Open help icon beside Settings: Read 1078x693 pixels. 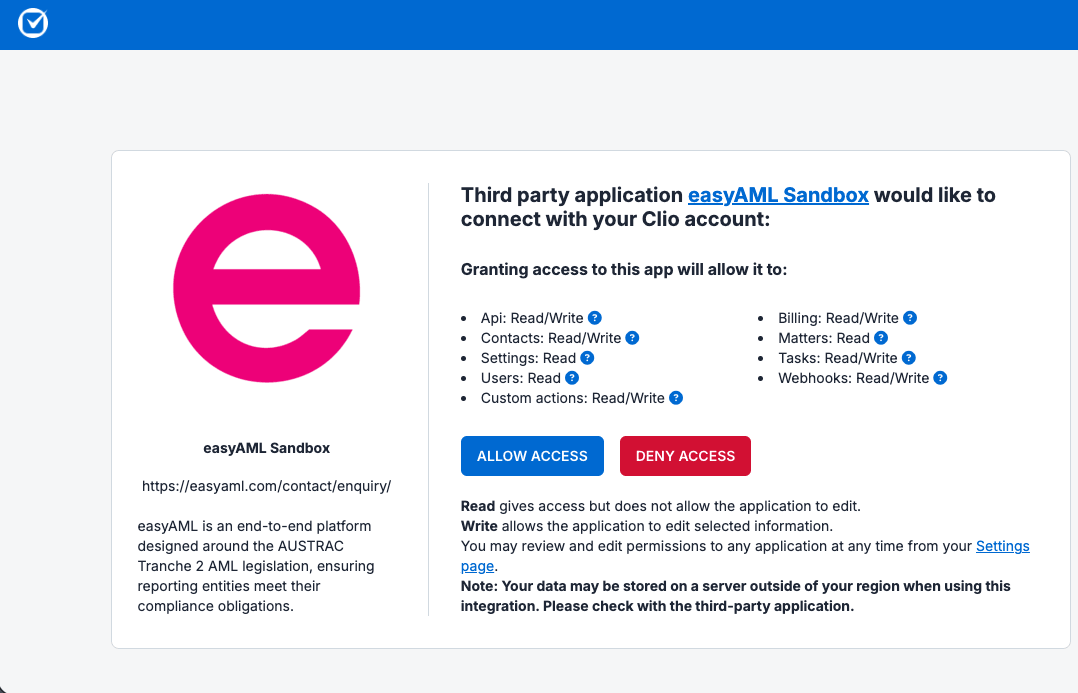click(x=587, y=358)
